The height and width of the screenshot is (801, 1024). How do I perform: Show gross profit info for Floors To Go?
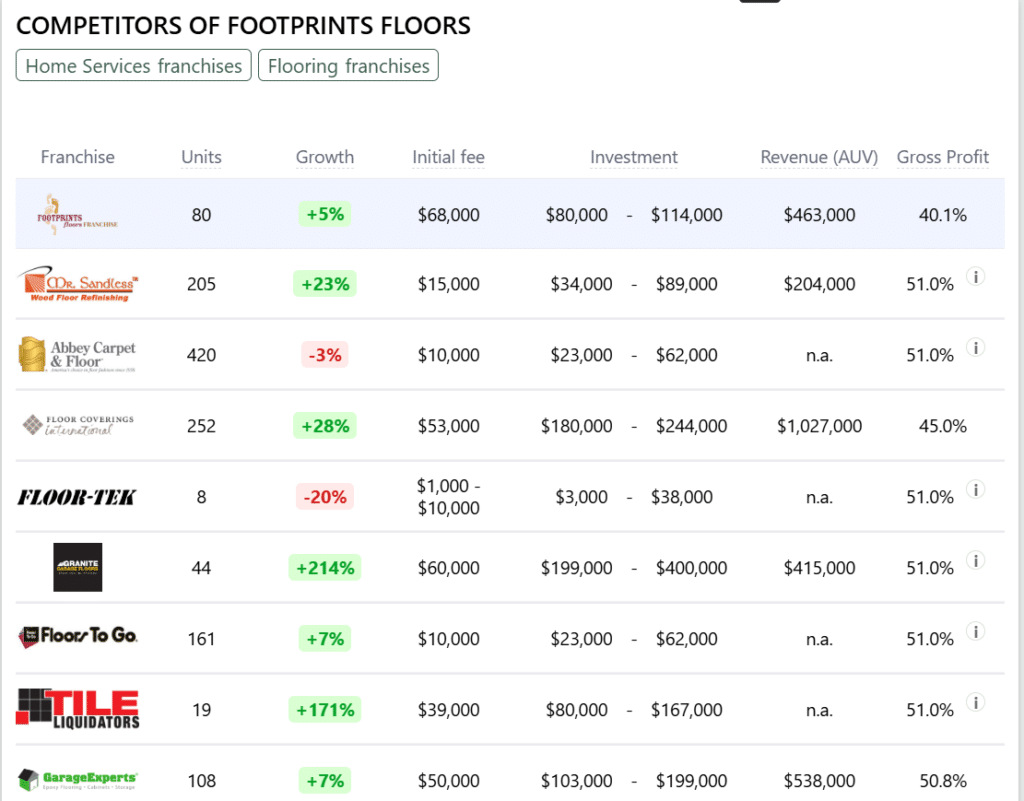click(x=976, y=631)
